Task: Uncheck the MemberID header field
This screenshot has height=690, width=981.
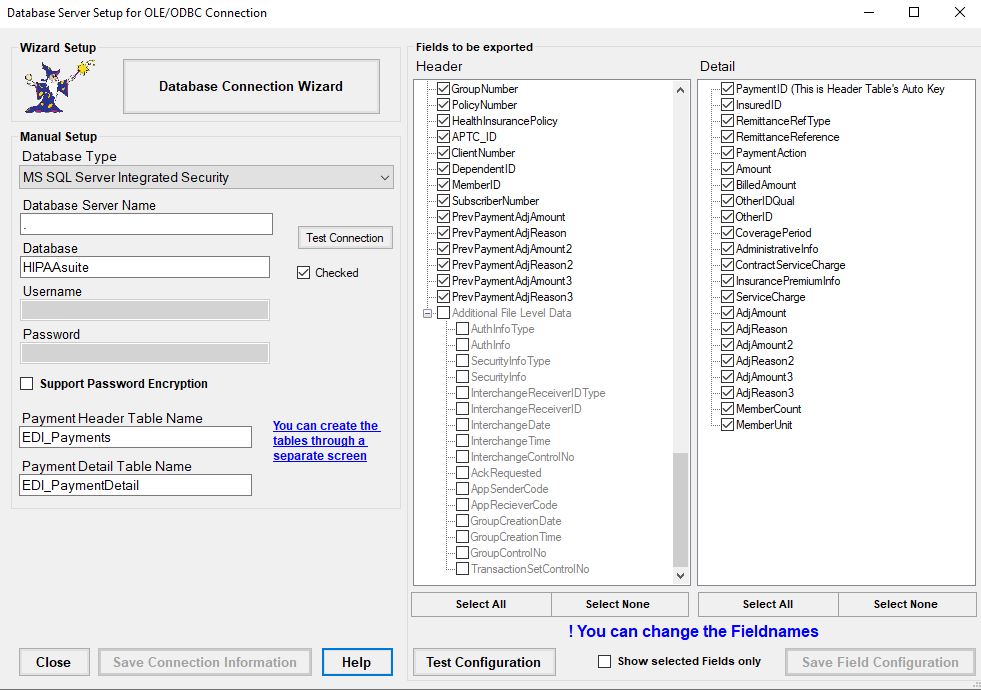Action: pyautogui.click(x=444, y=185)
